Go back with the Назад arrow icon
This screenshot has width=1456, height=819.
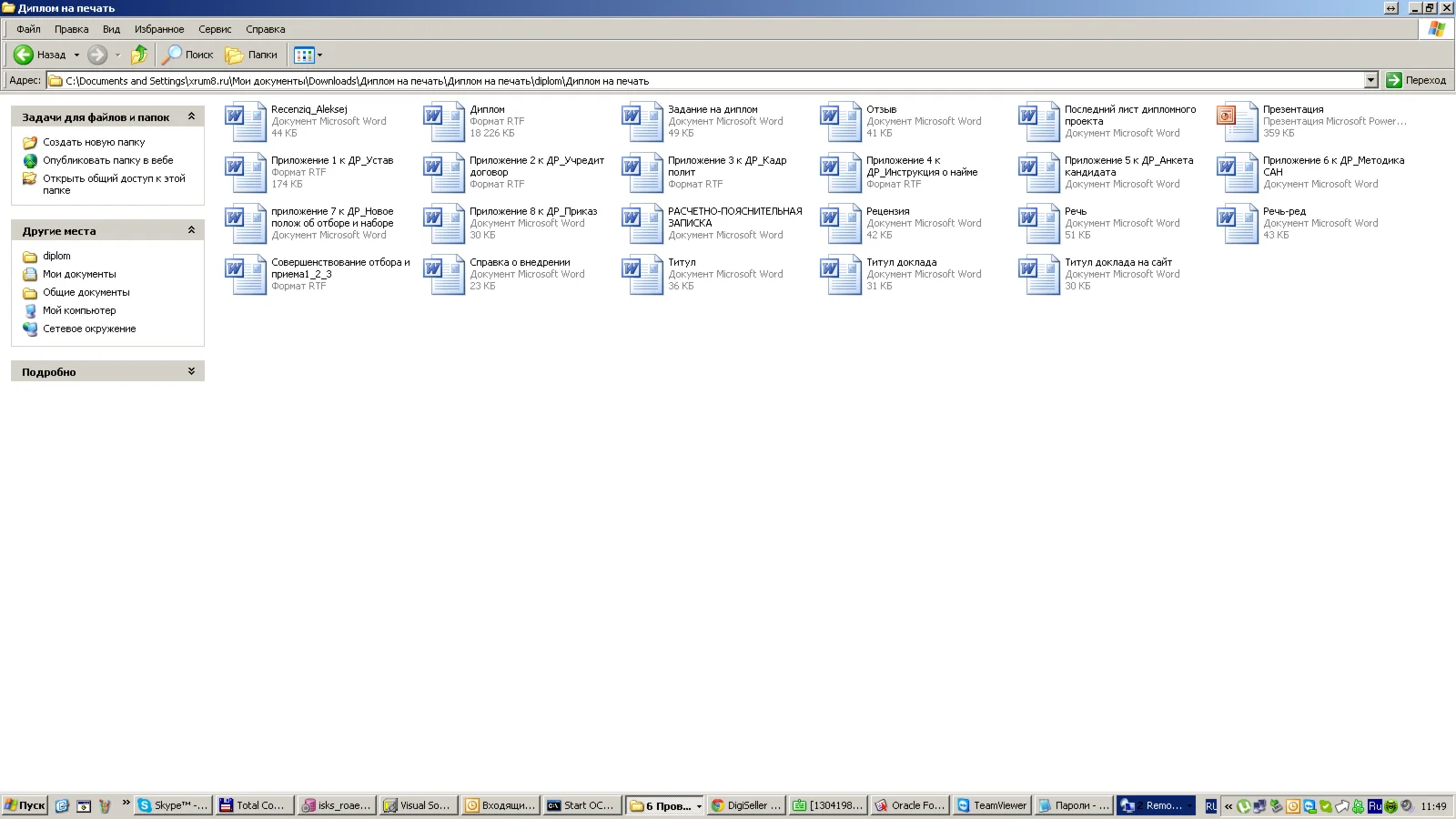pos(24,55)
